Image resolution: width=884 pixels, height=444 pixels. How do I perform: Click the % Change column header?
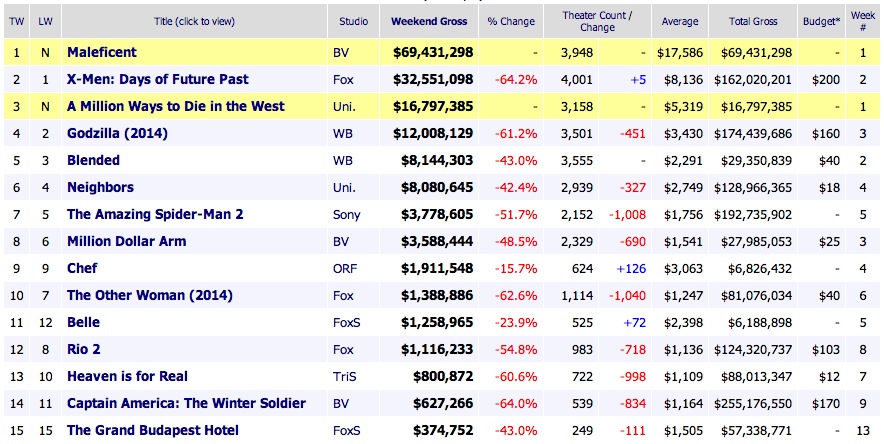point(512,21)
